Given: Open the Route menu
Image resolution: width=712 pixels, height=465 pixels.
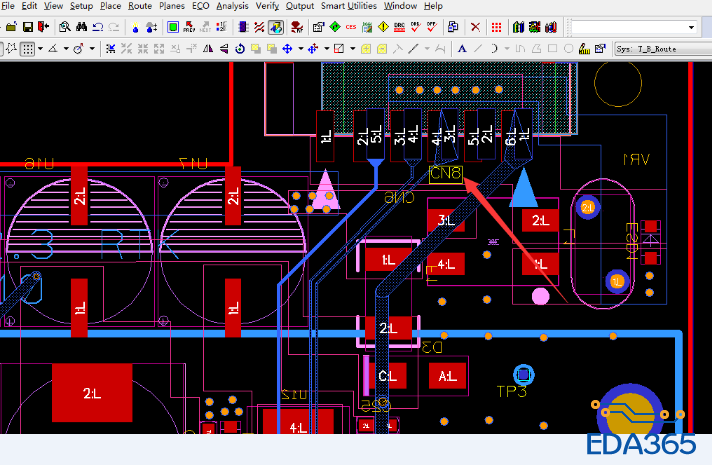Looking at the screenshot, I should [x=140, y=6].
